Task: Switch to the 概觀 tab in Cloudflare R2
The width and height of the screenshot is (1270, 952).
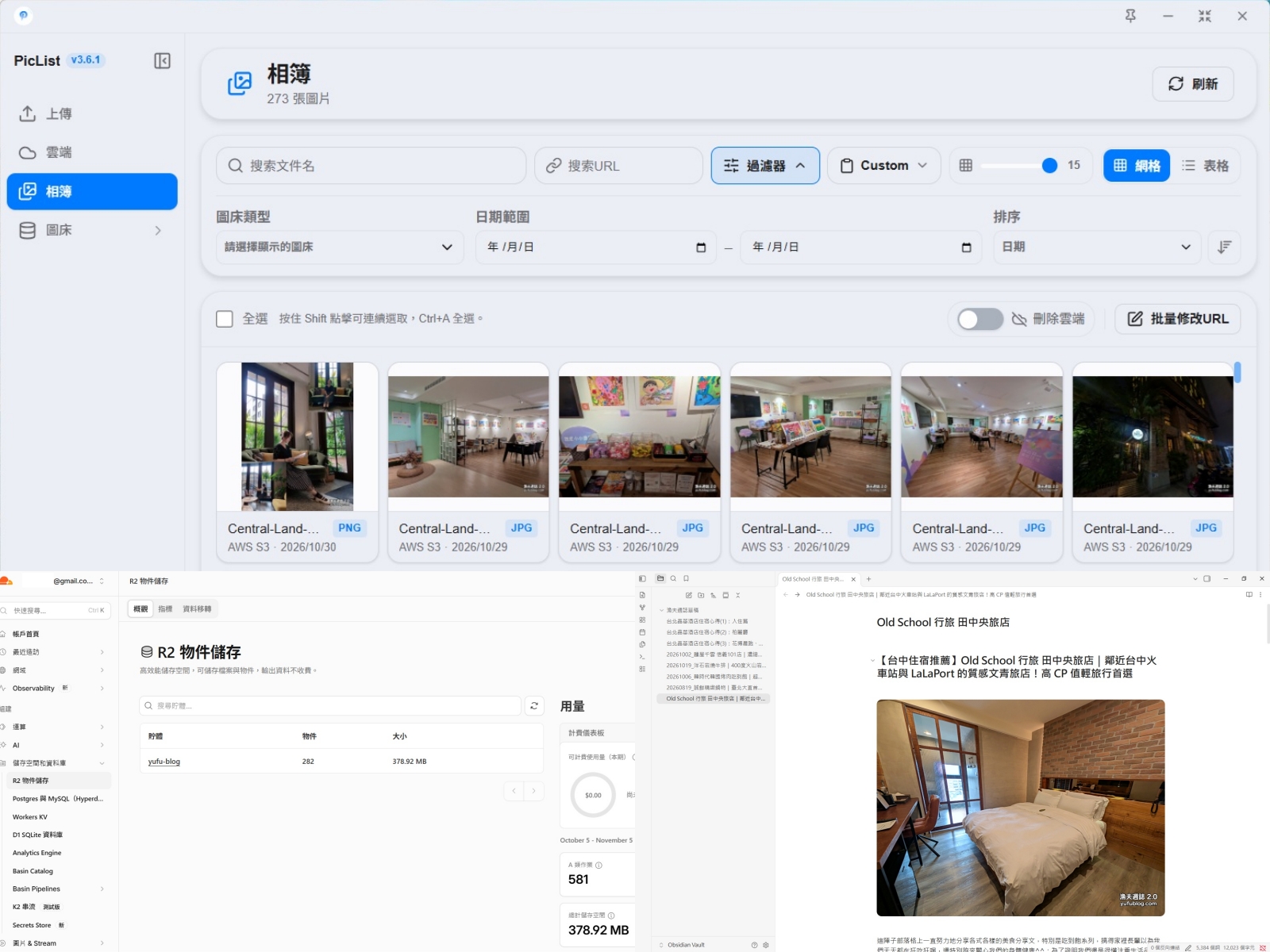Action: point(140,608)
